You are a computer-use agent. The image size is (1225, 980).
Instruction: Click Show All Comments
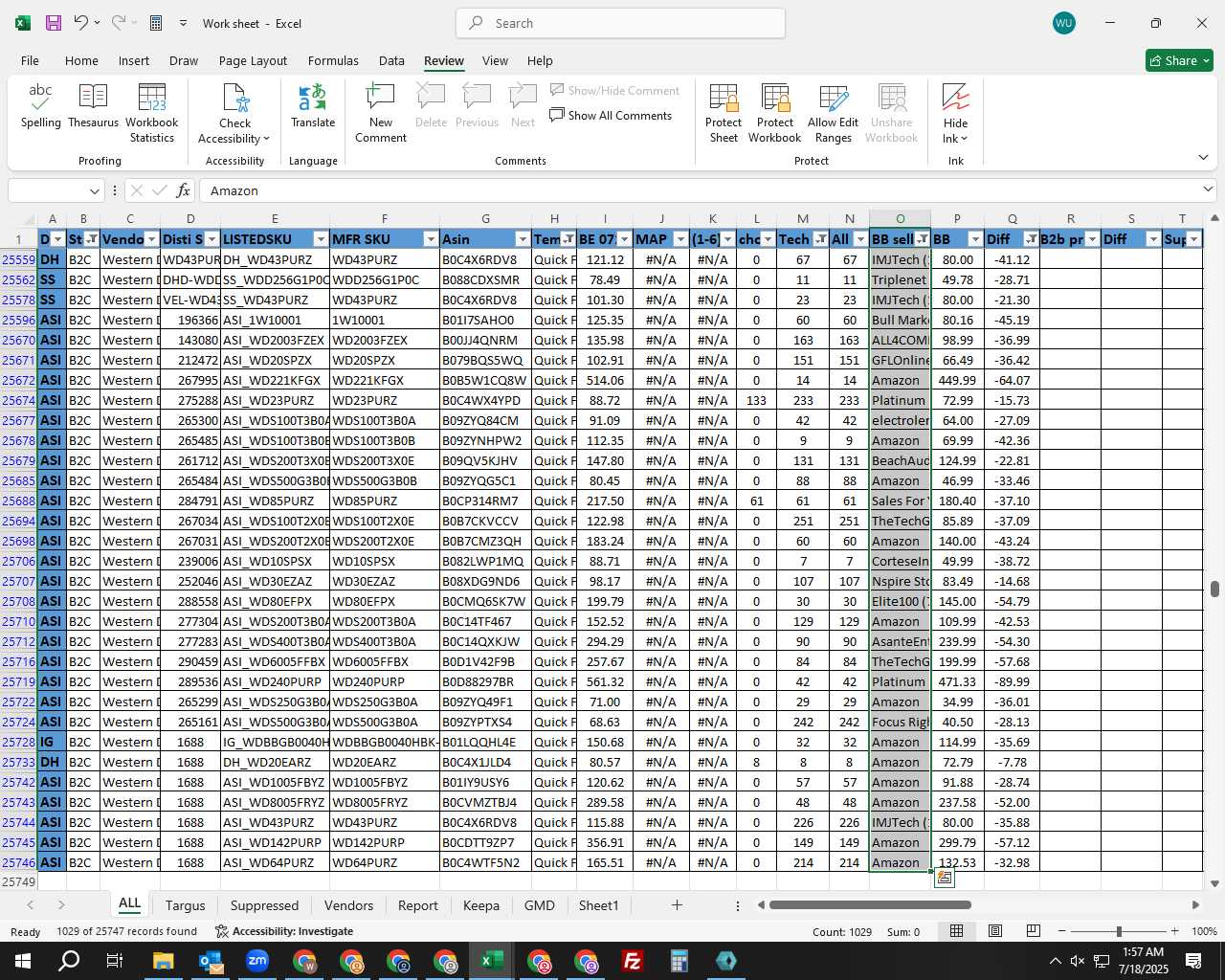pyautogui.click(x=611, y=116)
